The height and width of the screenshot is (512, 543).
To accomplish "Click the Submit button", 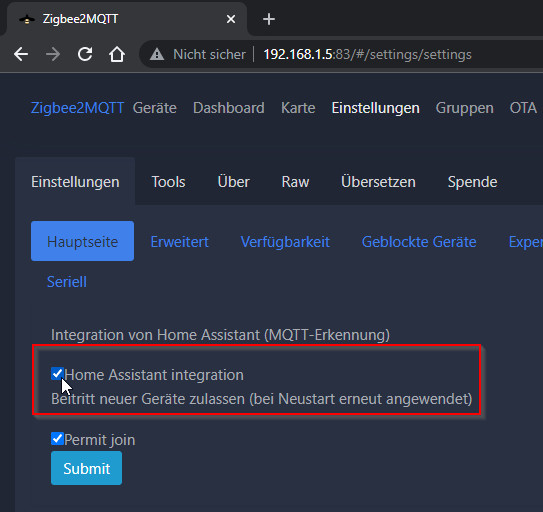I will coord(87,468).
